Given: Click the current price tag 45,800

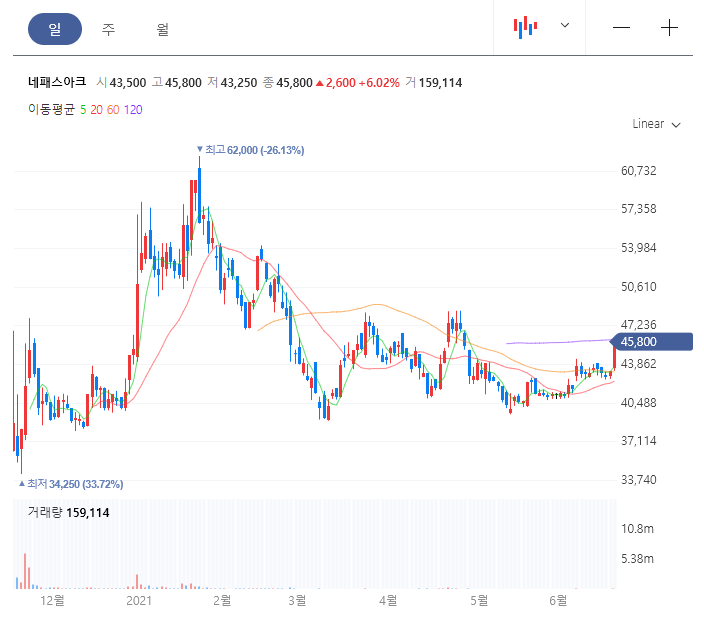Looking at the screenshot, I should click(x=652, y=342).
